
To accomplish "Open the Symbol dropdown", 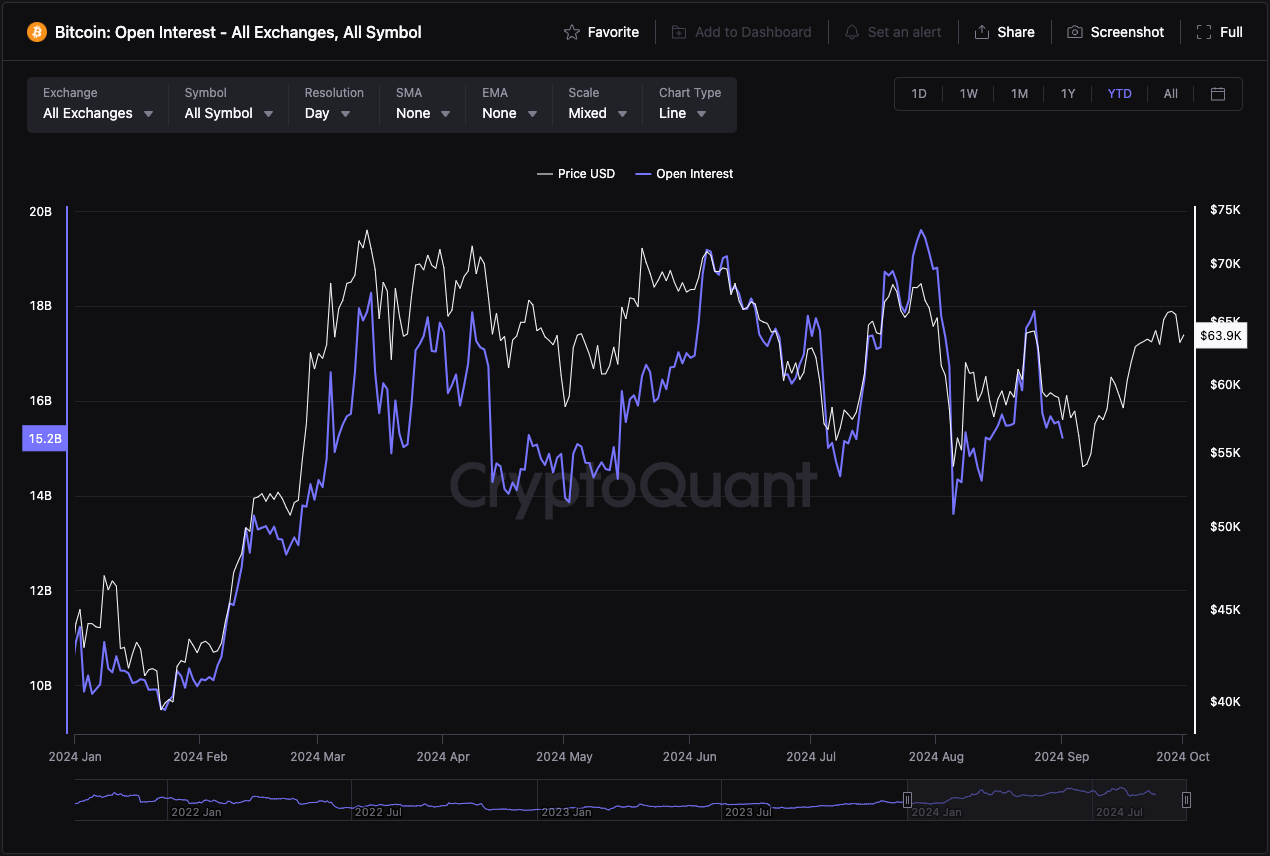I will coord(229,104).
